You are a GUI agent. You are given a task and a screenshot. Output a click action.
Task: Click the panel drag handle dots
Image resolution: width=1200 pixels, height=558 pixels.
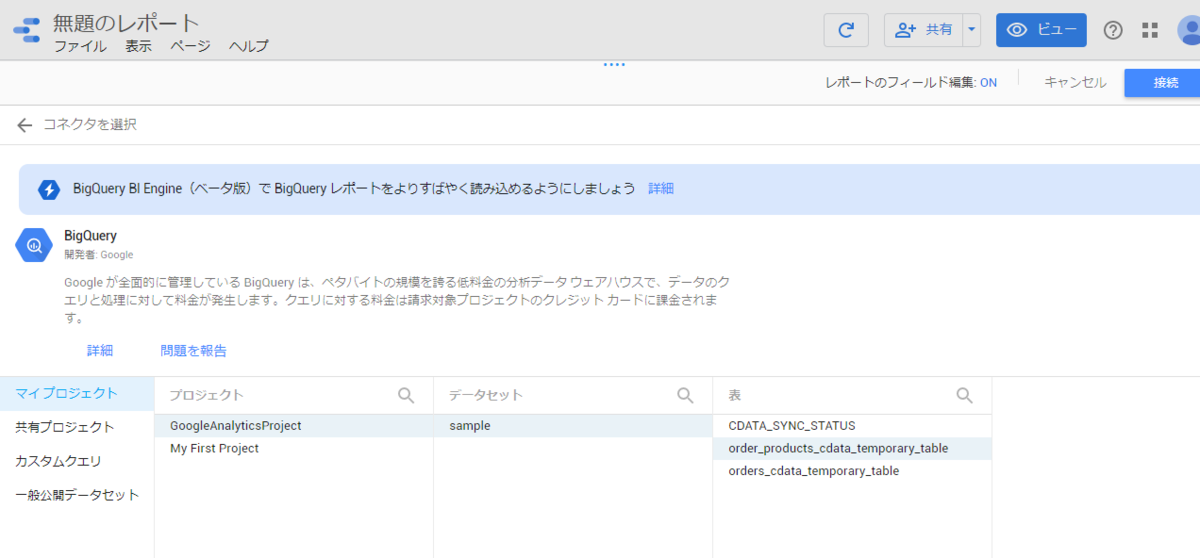[x=614, y=65]
